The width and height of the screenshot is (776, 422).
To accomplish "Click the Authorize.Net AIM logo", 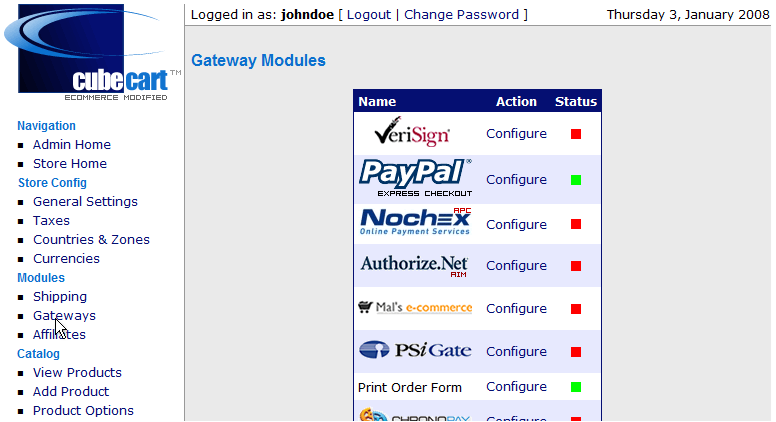I will click(414, 265).
